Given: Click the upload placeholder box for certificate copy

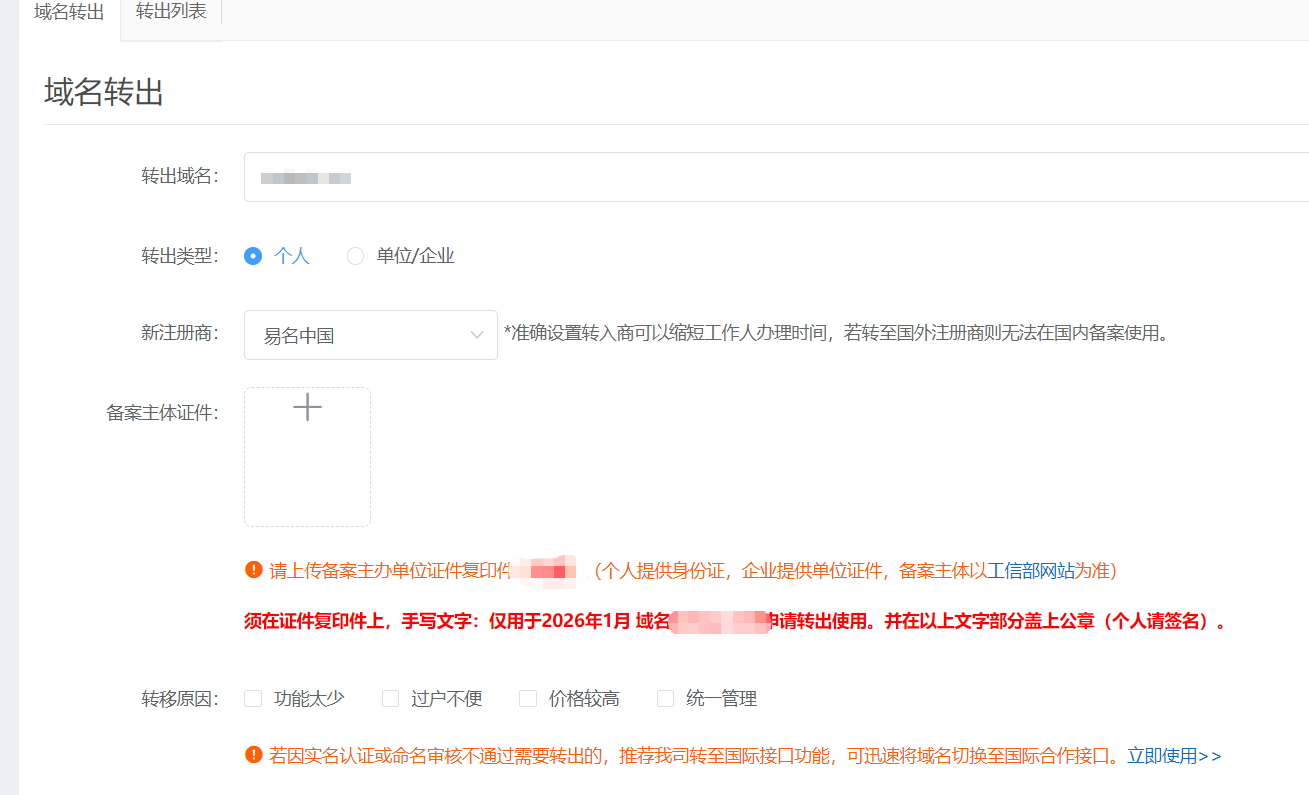Looking at the screenshot, I should [307, 456].
